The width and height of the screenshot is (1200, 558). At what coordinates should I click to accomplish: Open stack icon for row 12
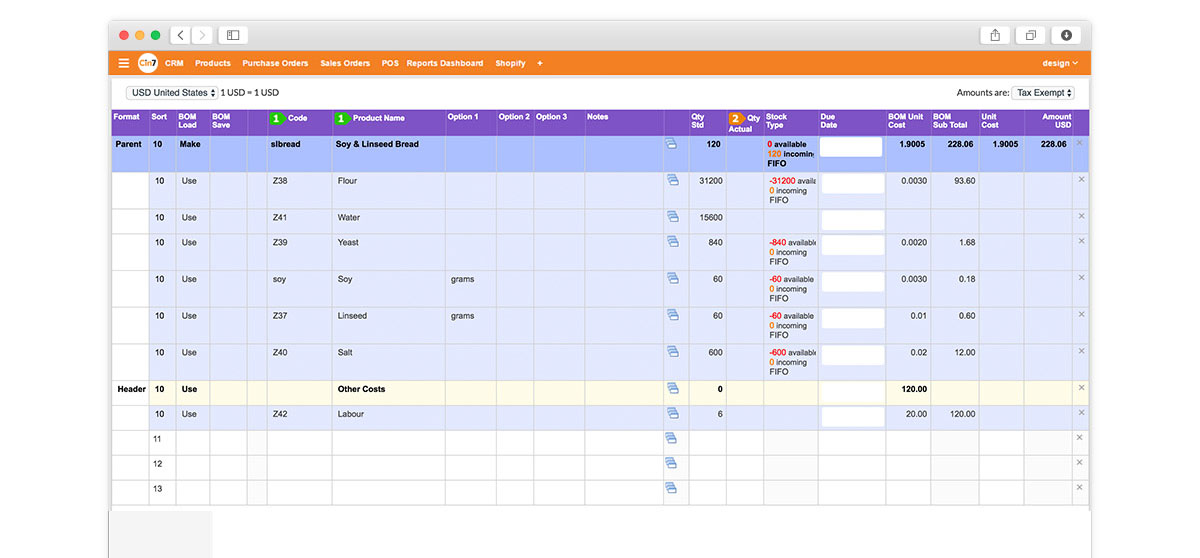point(671,463)
